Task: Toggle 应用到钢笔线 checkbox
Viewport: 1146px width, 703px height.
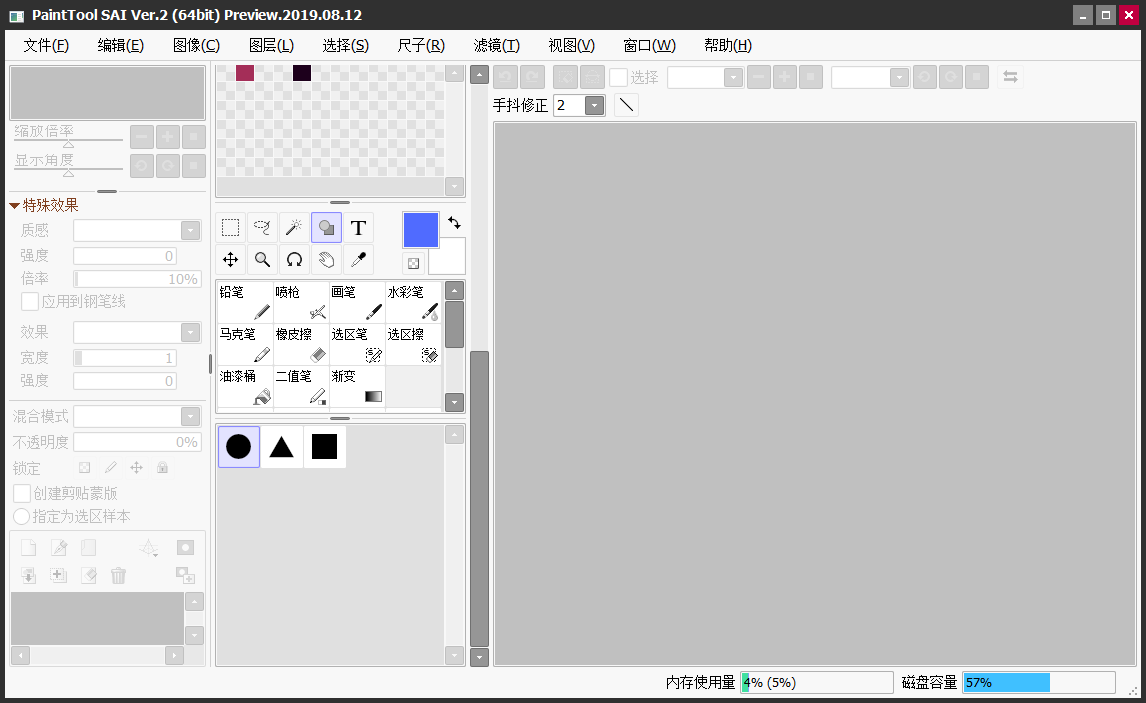Action: [x=30, y=301]
